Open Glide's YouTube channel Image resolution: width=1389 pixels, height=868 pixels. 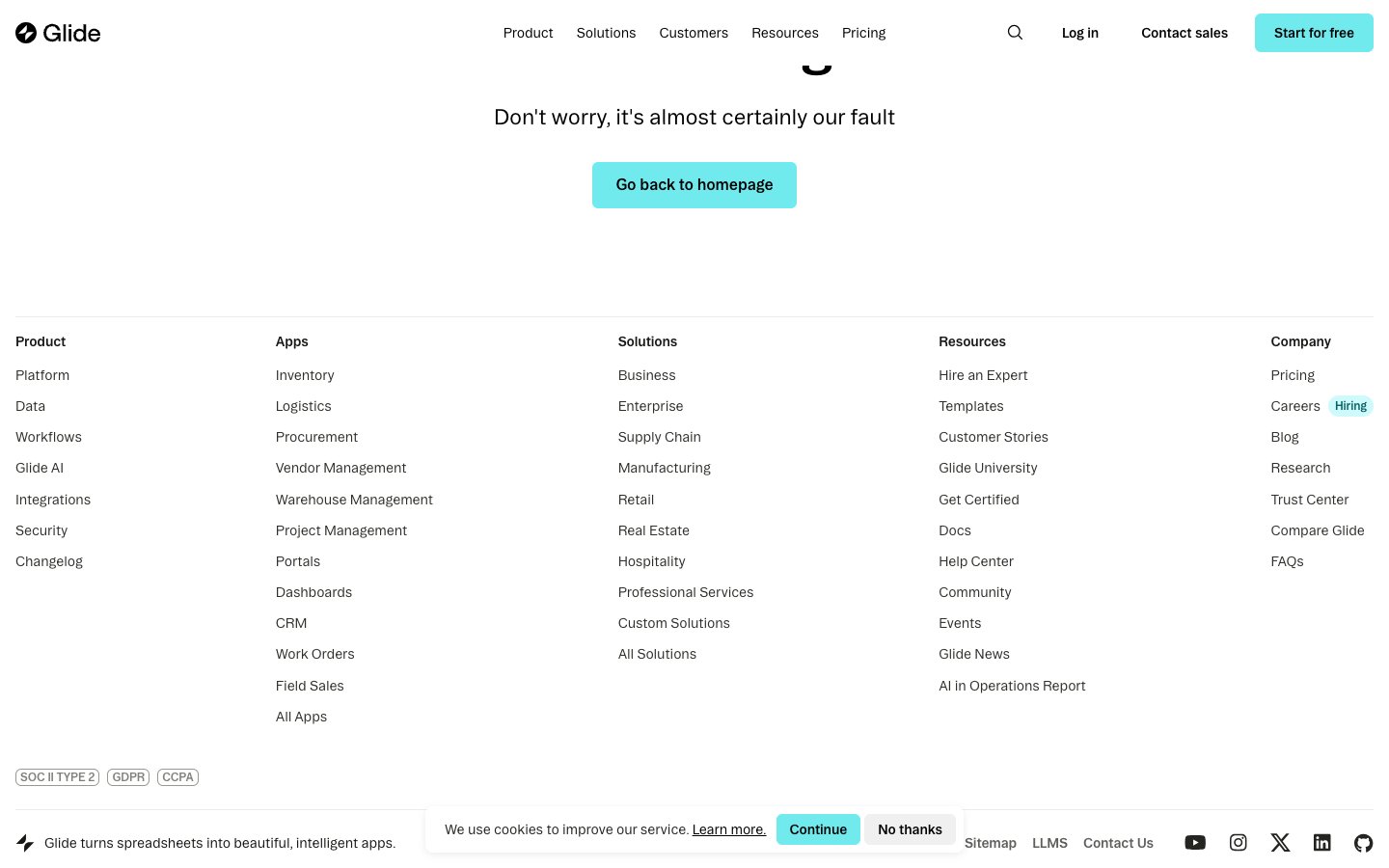point(1195,842)
